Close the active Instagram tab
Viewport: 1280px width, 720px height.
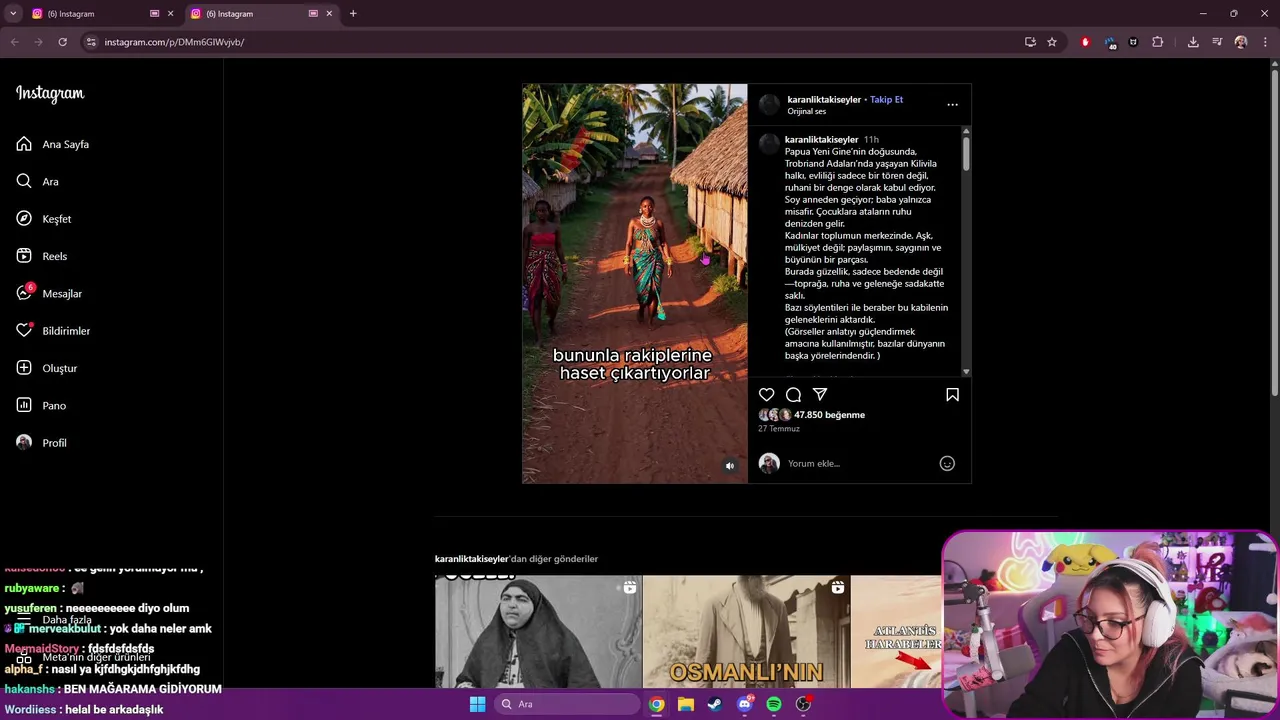329,14
